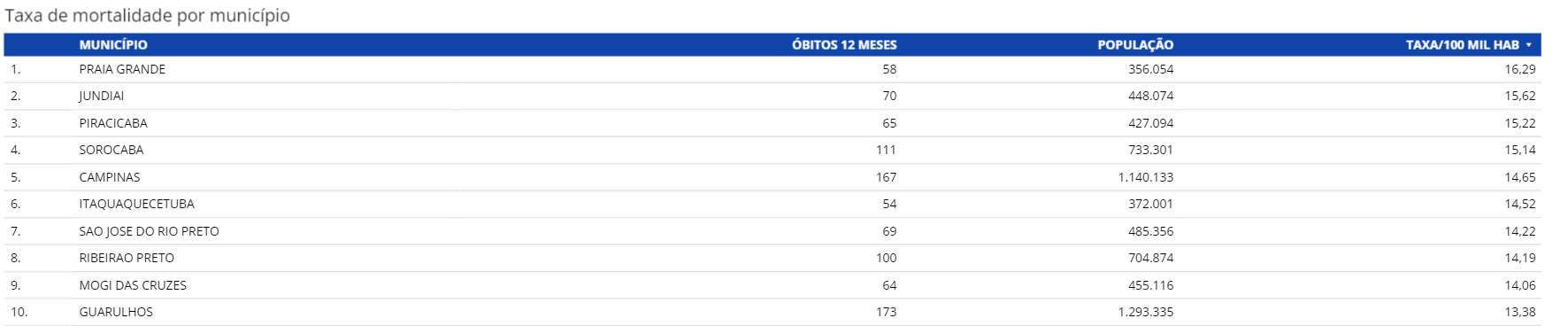Click on RIBEIRAO PRETO municipality
1568x326 pixels.
(127, 258)
